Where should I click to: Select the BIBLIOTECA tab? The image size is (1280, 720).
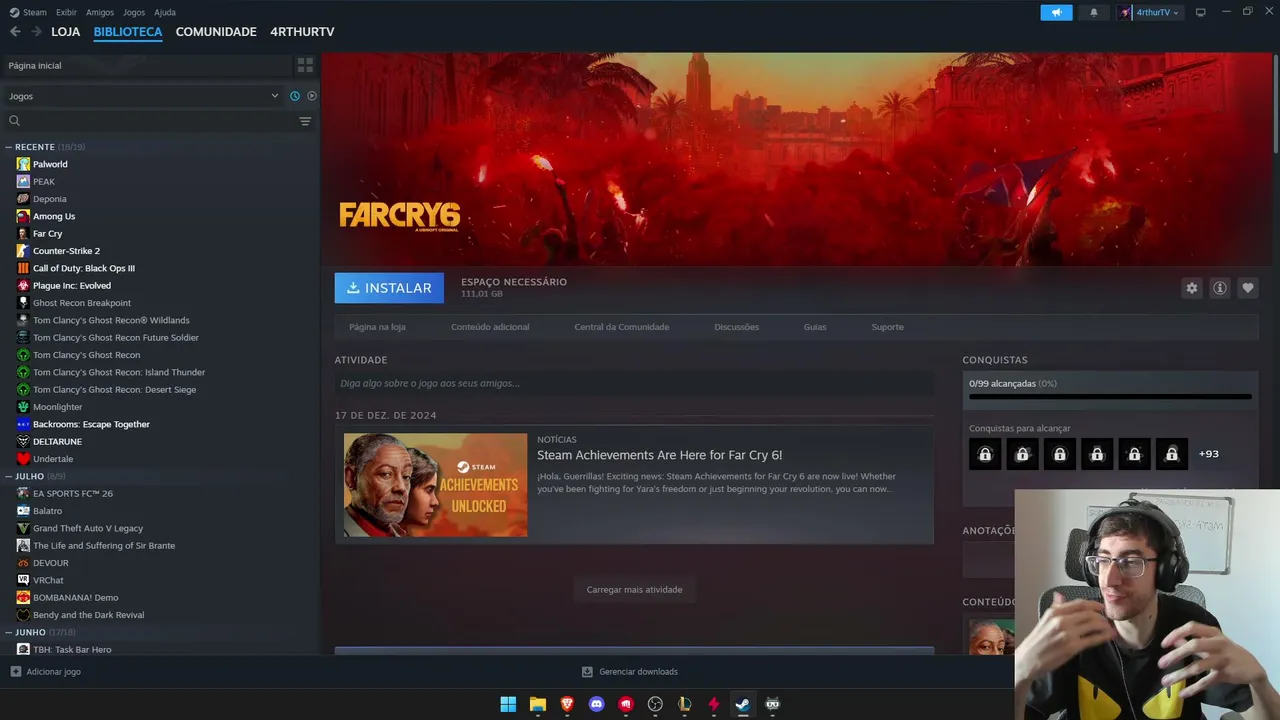(x=128, y=32)
